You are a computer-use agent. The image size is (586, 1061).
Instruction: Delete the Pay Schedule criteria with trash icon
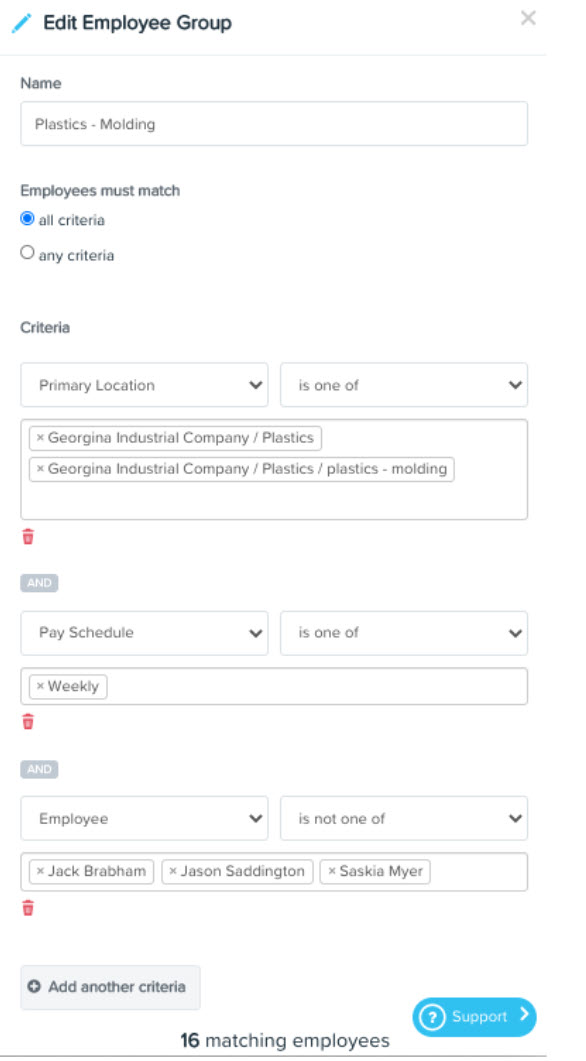28,722
